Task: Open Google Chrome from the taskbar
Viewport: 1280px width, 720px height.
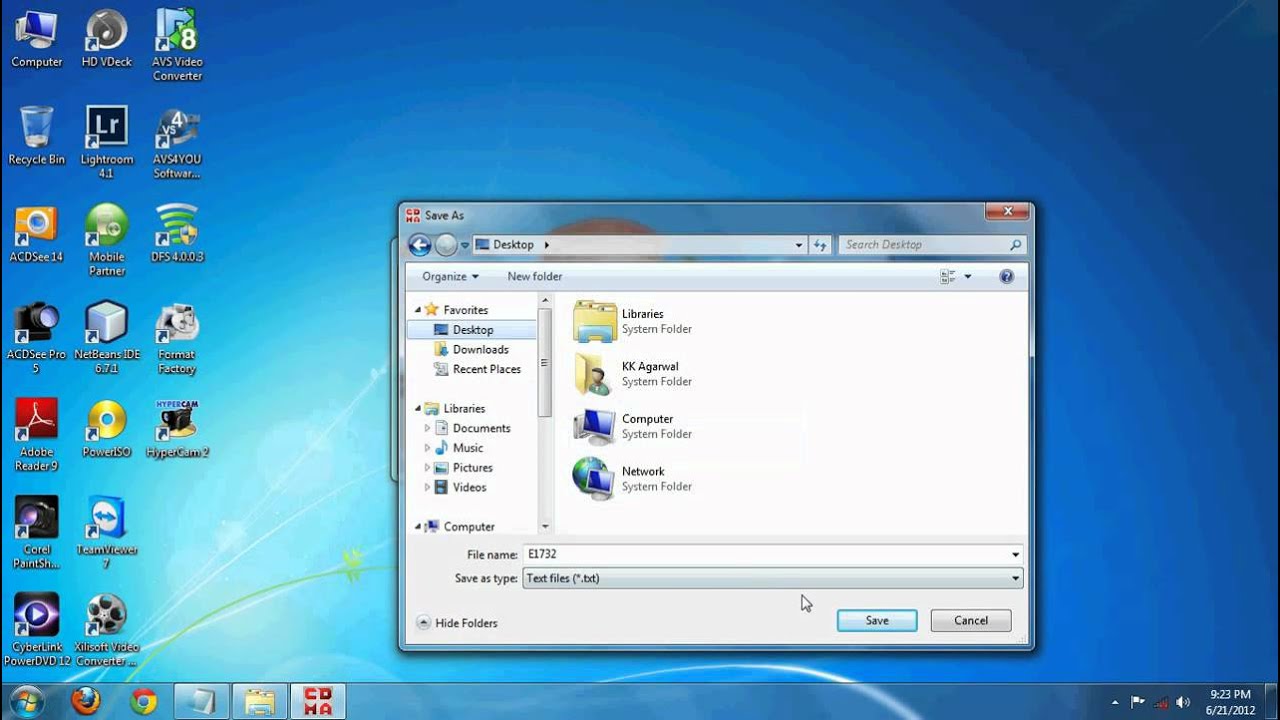Action: [x=144, y=702]
